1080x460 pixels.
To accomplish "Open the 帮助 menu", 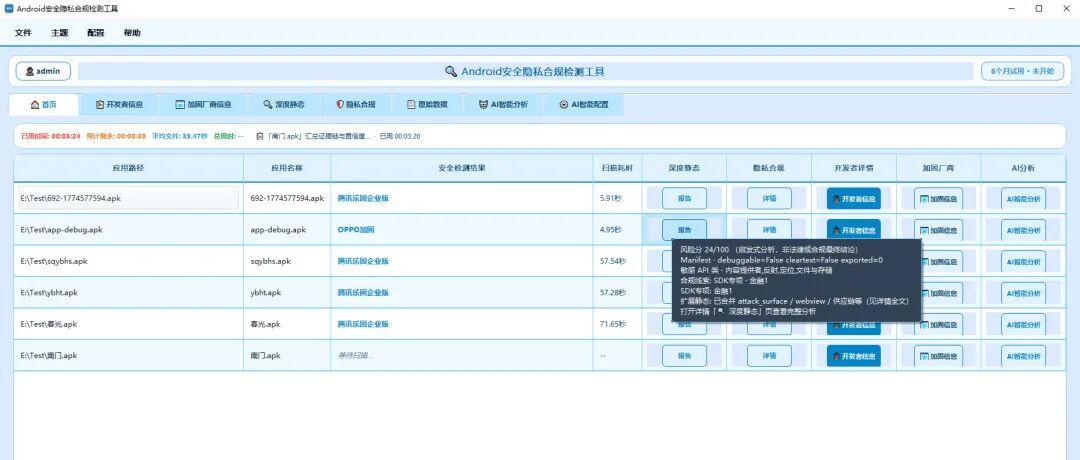I will [x=132, y=32].
